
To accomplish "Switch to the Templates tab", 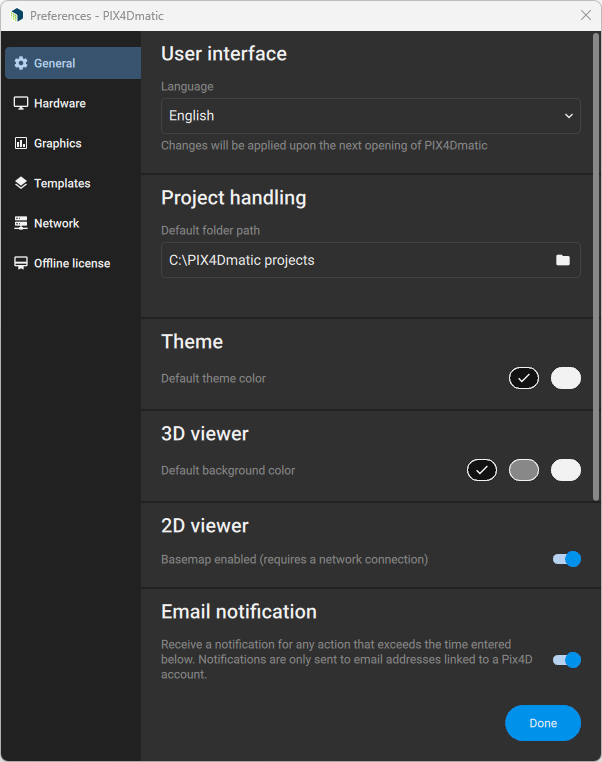I will pos(73,183).
